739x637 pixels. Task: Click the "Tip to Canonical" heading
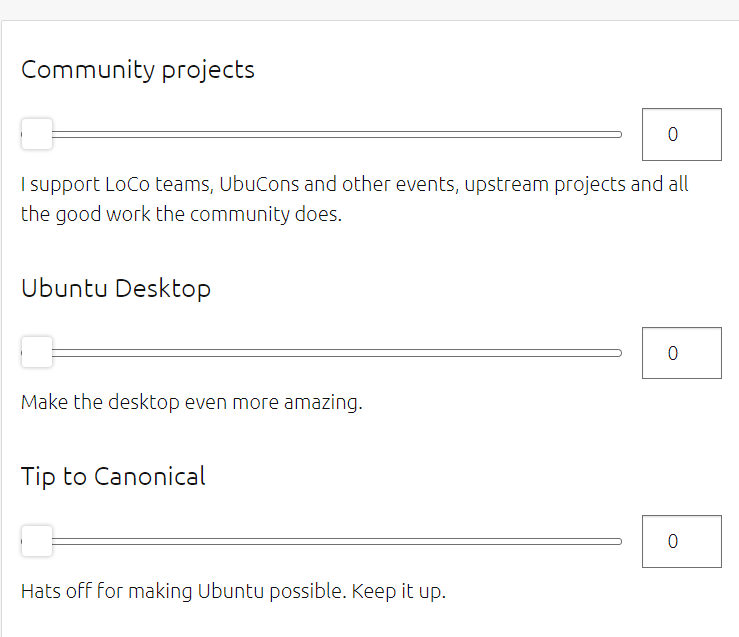point(113,477)
